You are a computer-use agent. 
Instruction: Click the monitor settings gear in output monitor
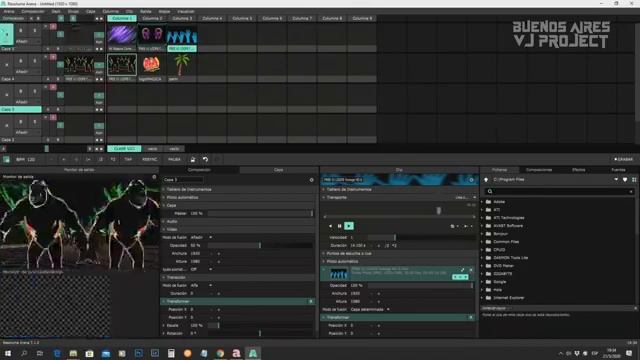154,177
